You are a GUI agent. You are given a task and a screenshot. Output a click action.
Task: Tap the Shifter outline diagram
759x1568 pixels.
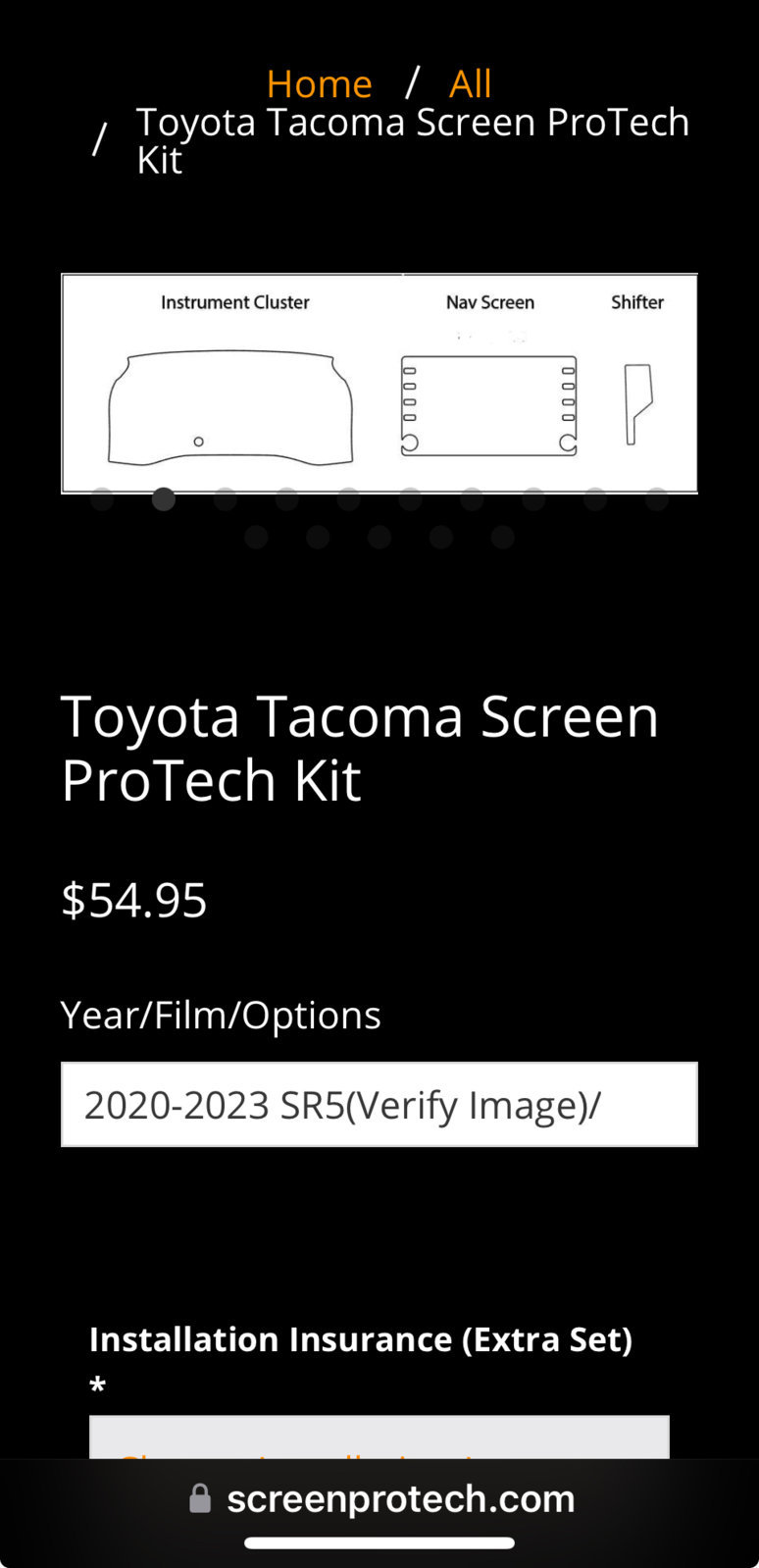637,403
